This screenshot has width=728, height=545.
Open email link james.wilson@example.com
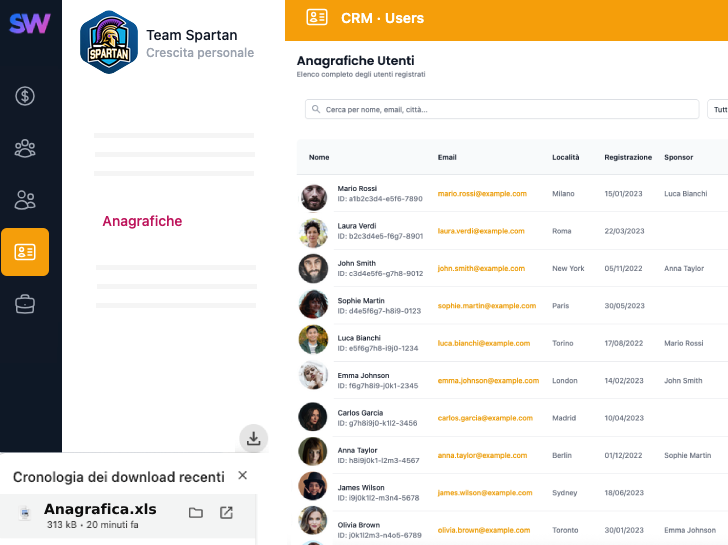[485, 493]
